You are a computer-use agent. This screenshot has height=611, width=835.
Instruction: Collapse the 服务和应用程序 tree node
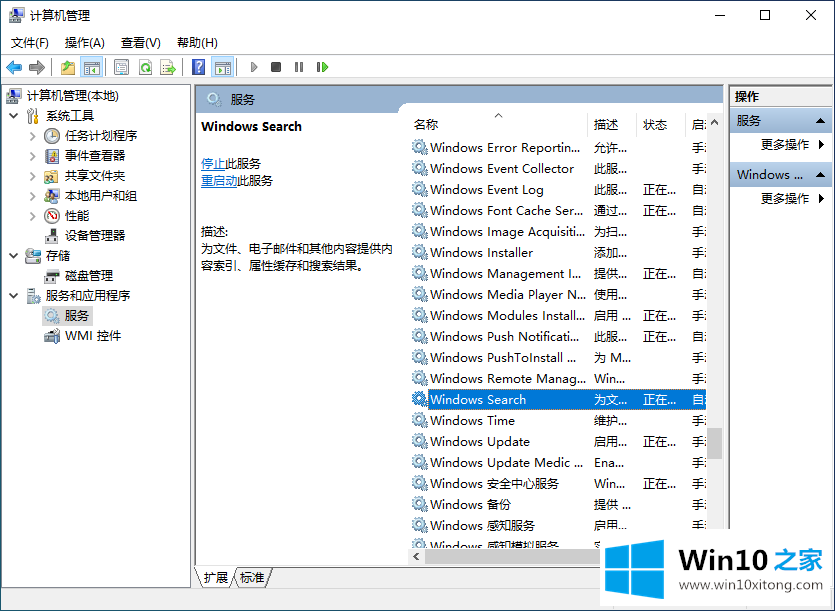coord(13,296)
